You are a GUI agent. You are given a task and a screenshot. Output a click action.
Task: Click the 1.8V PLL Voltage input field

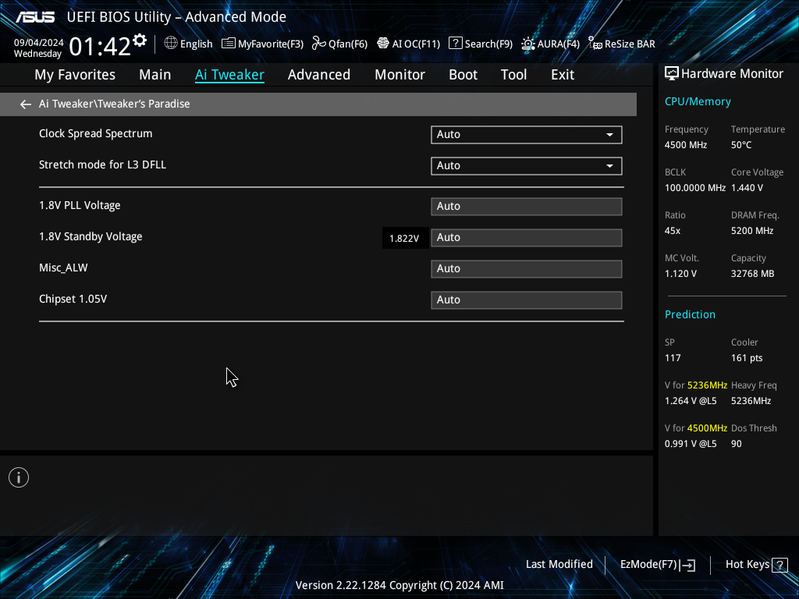(526, 206)
